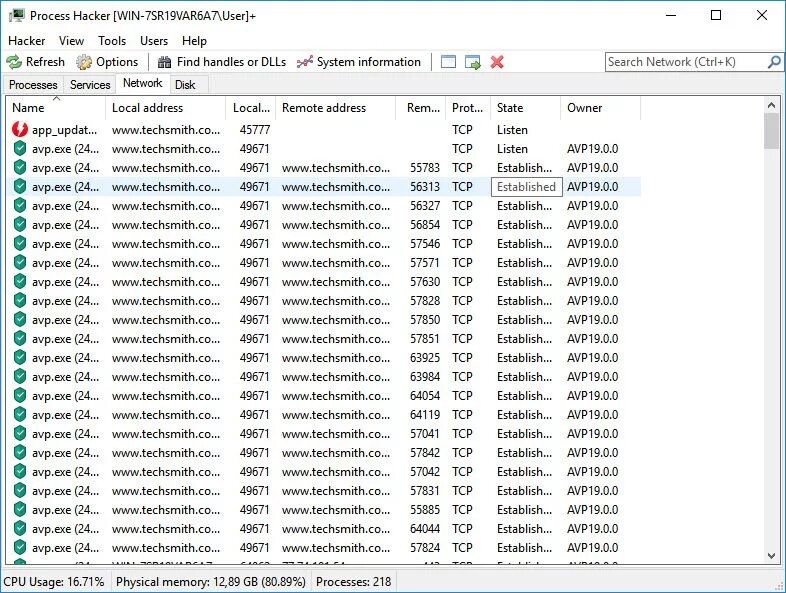Click the scrollbar down arrow
This screenshot has height=593, width=786.
click(x=771, y=555)
